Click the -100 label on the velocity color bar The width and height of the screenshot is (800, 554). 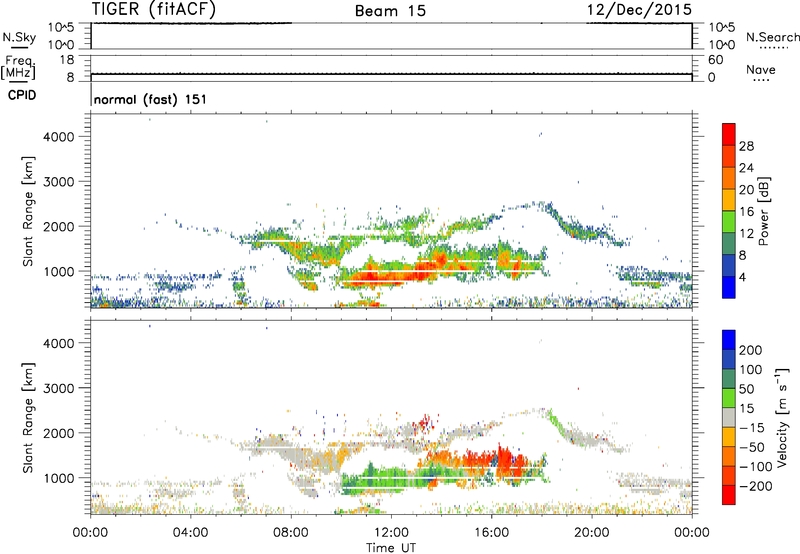pyautogui.click(x=755, y=467)
